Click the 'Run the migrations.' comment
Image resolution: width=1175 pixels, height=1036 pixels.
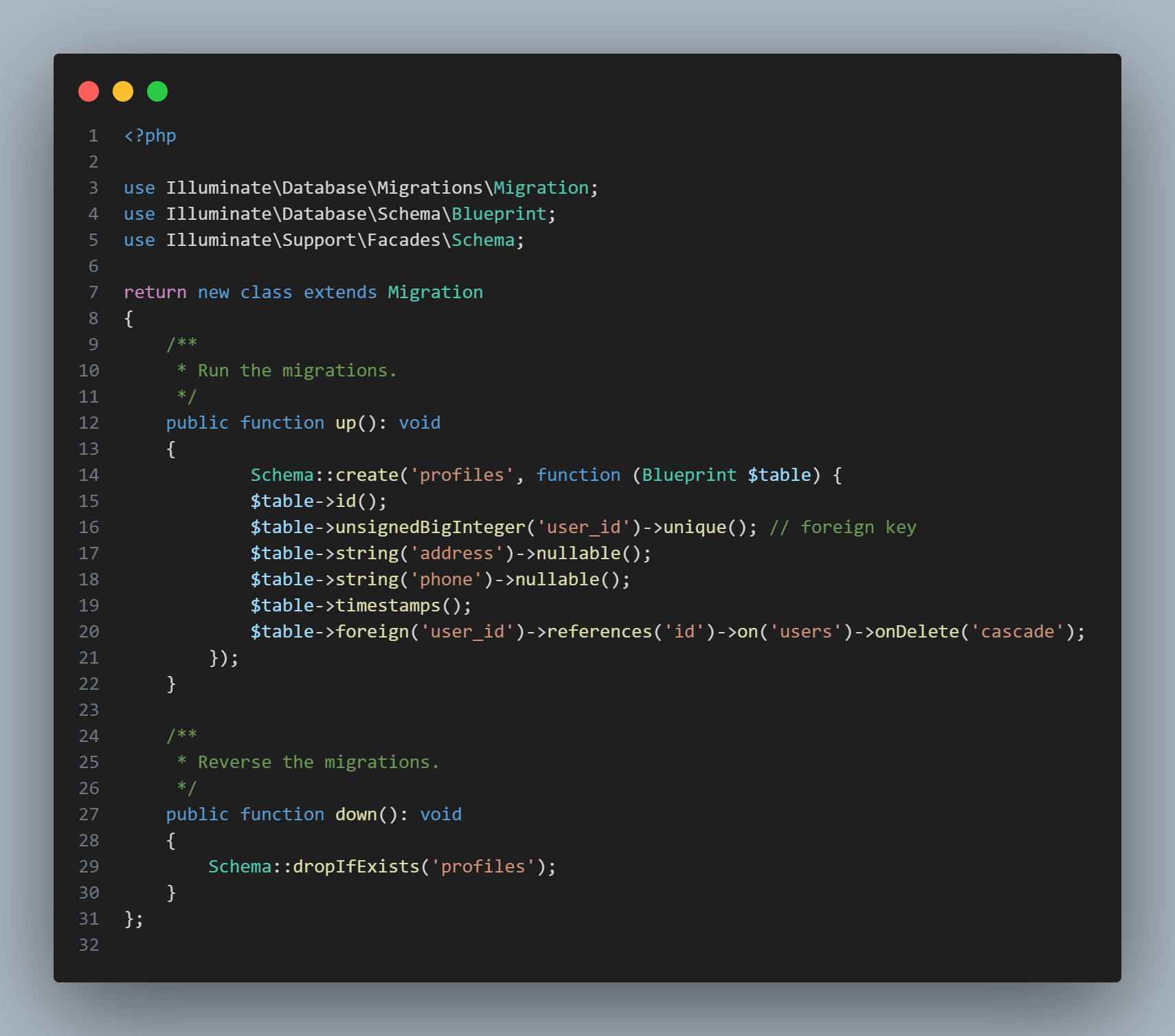pos(297,371)
